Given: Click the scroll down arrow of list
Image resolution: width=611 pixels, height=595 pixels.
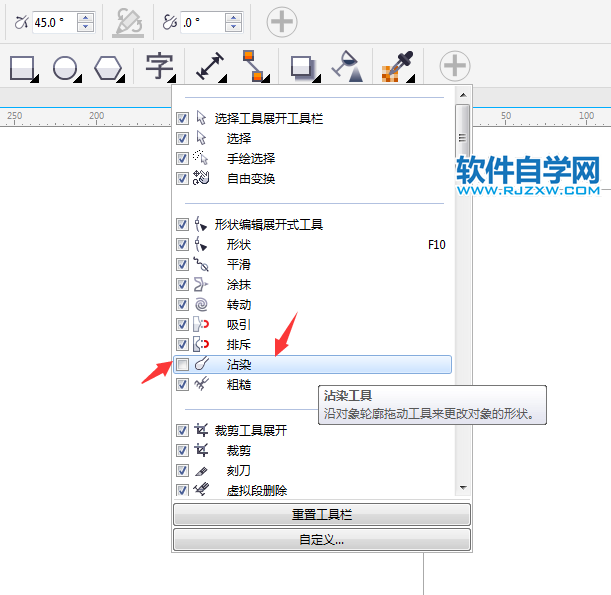Looking at the screenshot, I should (463, 487).
